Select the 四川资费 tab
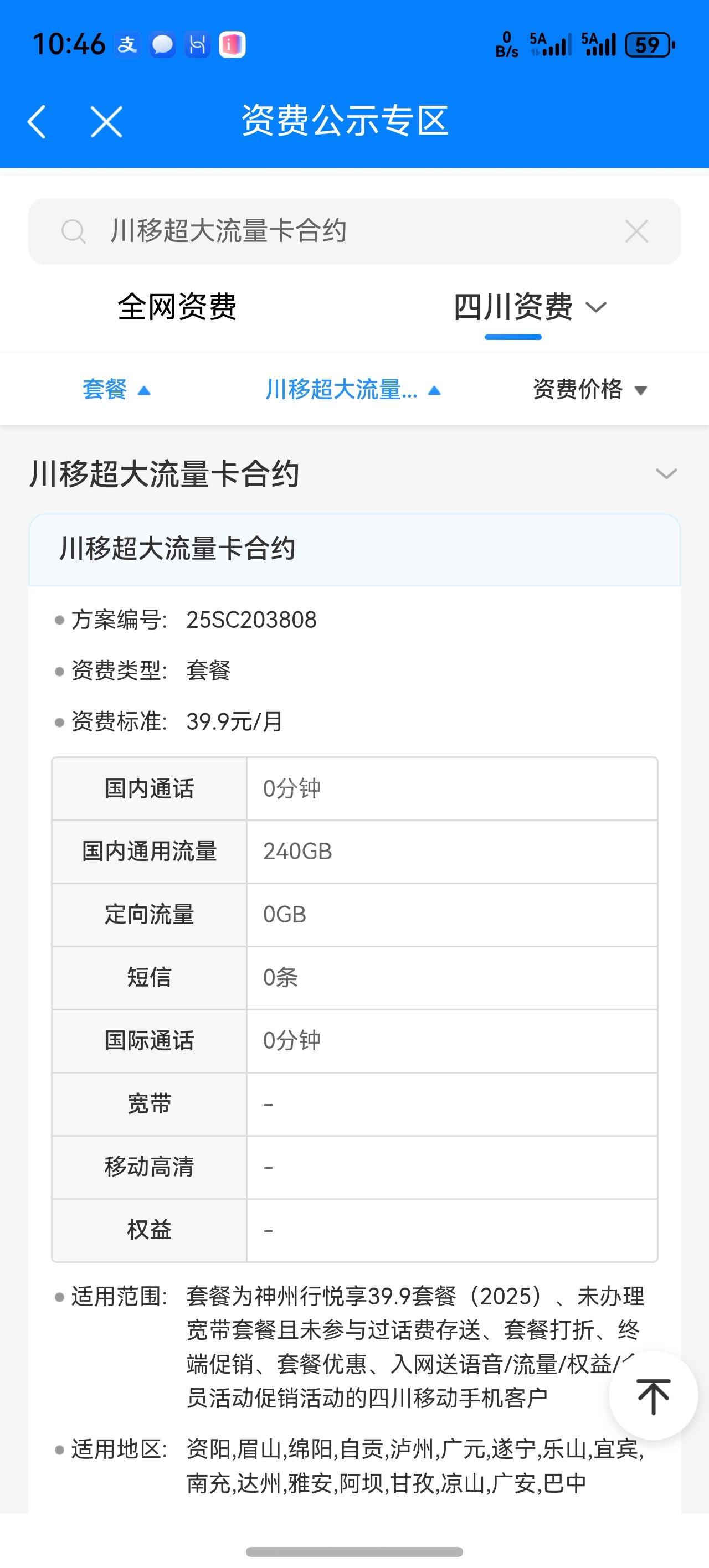This screenshot has height=1568, width=709. (x=513, y=307)
